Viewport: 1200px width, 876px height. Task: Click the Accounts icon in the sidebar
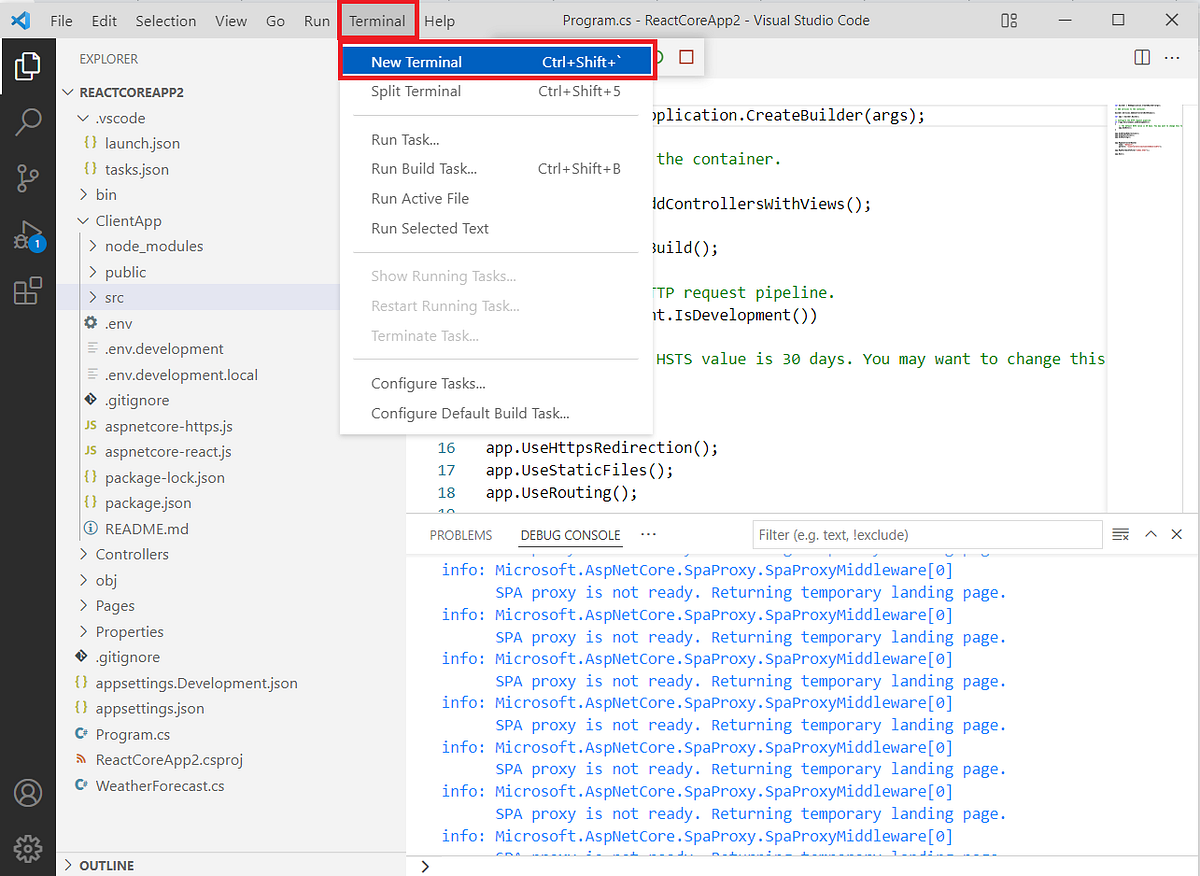tap(28, 793)
